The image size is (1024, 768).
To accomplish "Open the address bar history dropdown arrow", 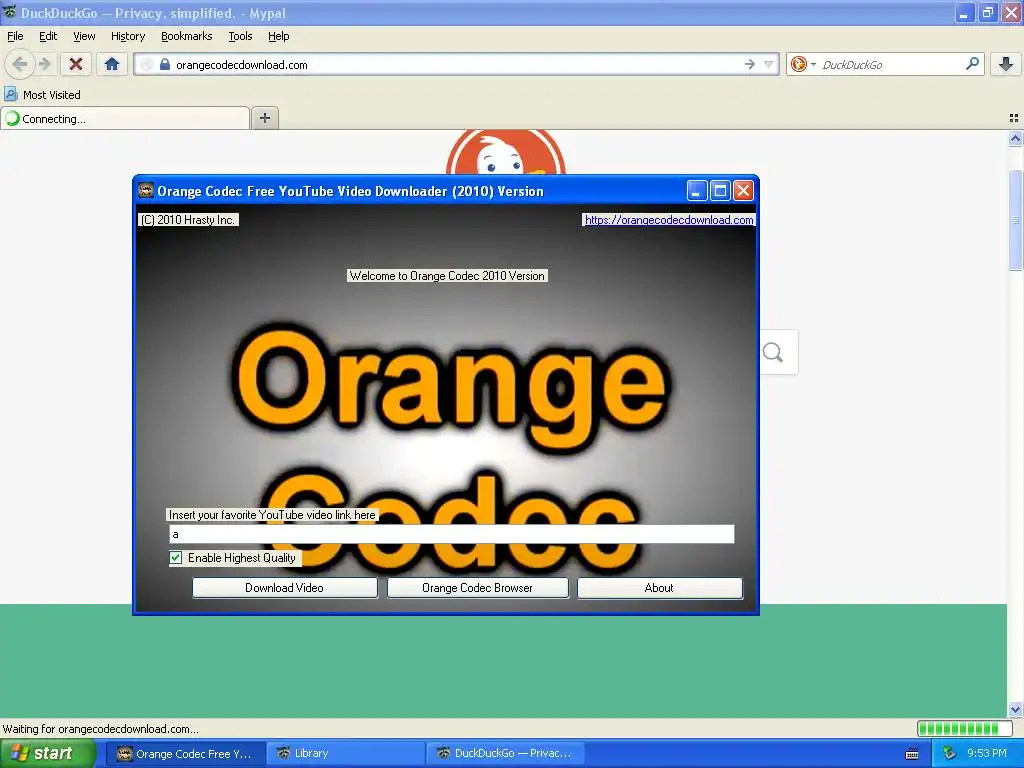I will (769, 64).
